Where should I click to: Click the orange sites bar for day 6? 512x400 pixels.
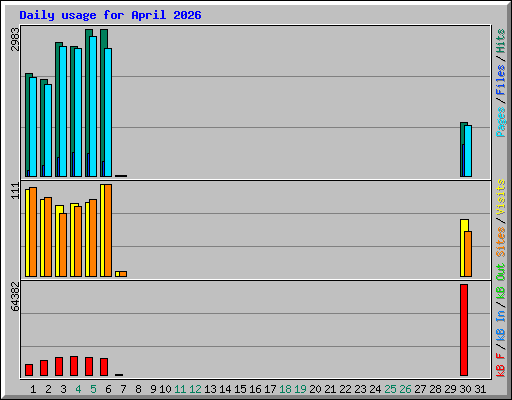point(108,230)
